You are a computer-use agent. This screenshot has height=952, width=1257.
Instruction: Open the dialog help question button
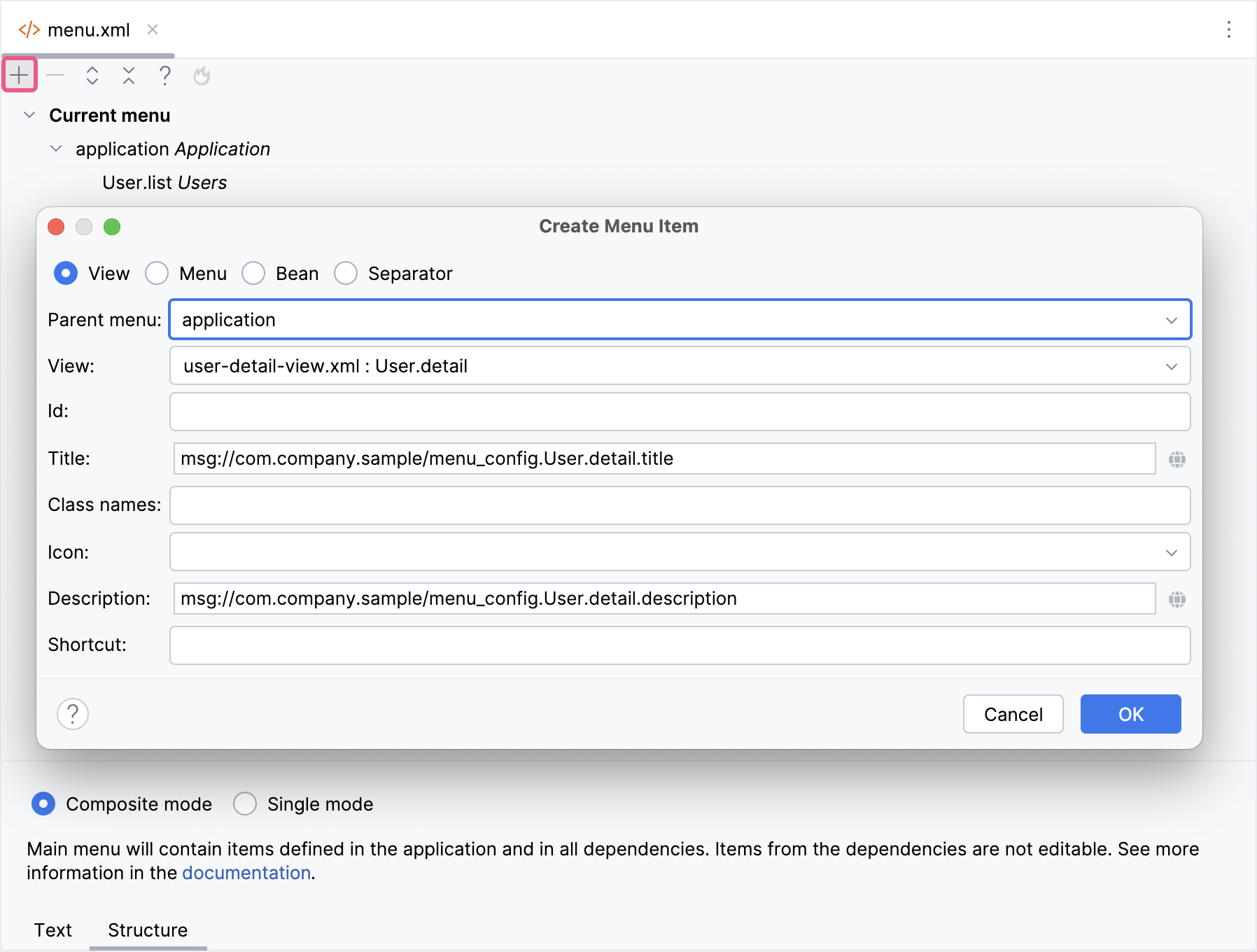[73, 714]
